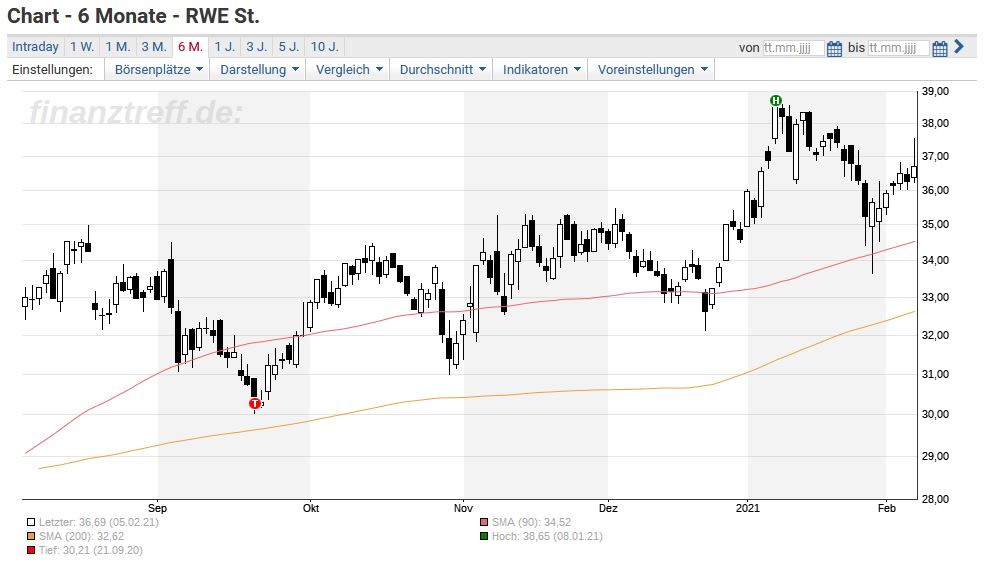Switch to the 1 W. range tab
Screen dimensions: 987x564
click(82, 47)
